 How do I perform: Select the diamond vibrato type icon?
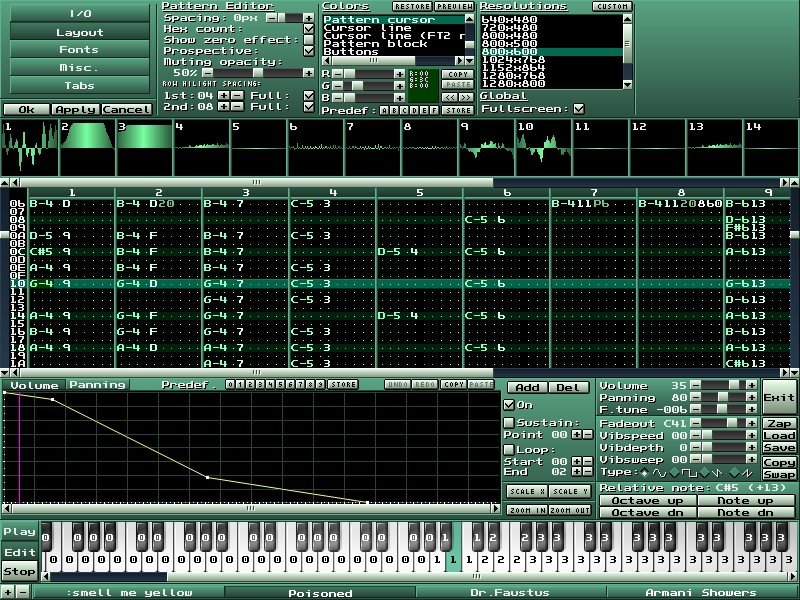645,471
